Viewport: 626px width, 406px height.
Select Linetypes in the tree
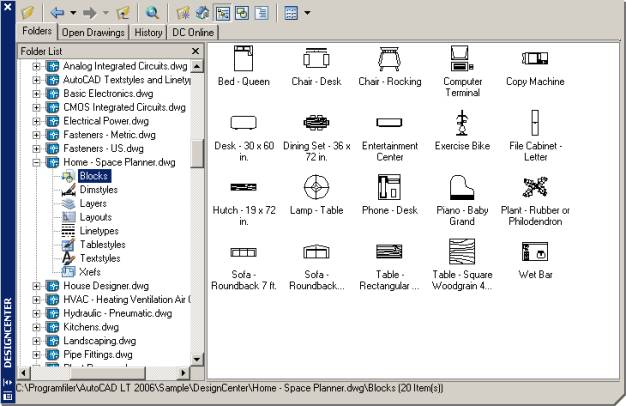pyautogui.click(x=99, y=231)
